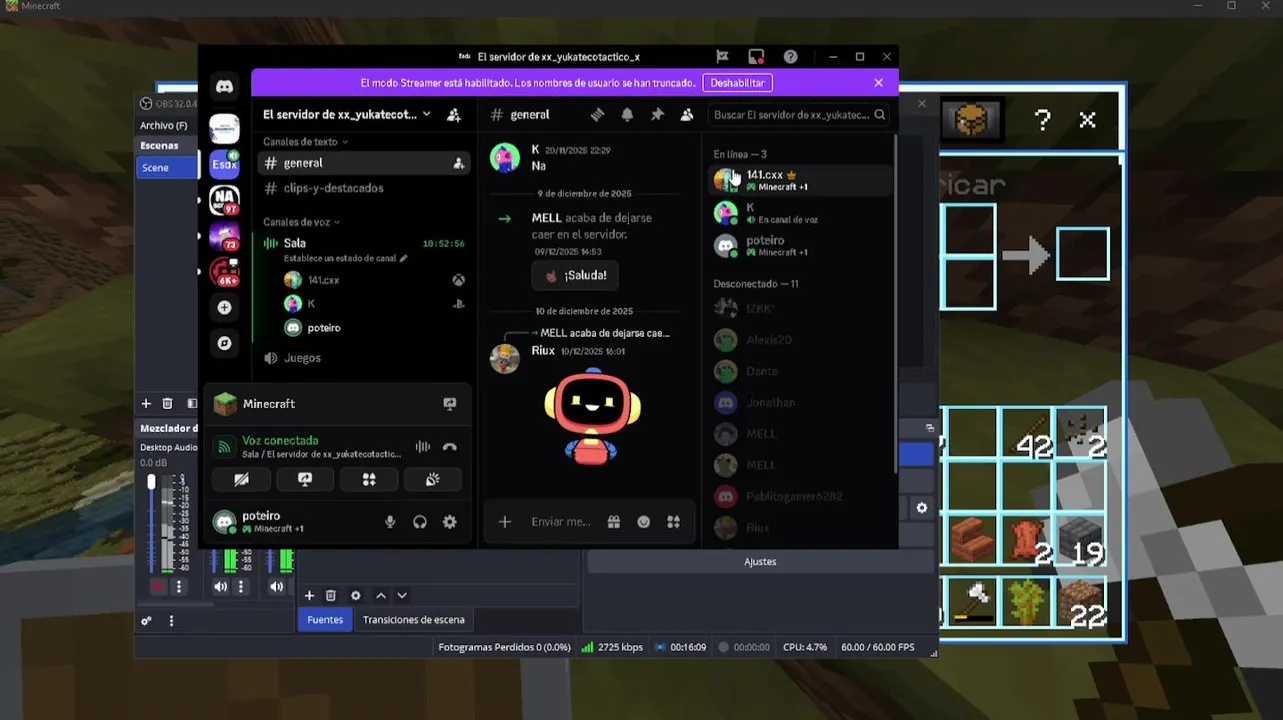Close Minecraft inventory with X icon

pos(1088,120)
